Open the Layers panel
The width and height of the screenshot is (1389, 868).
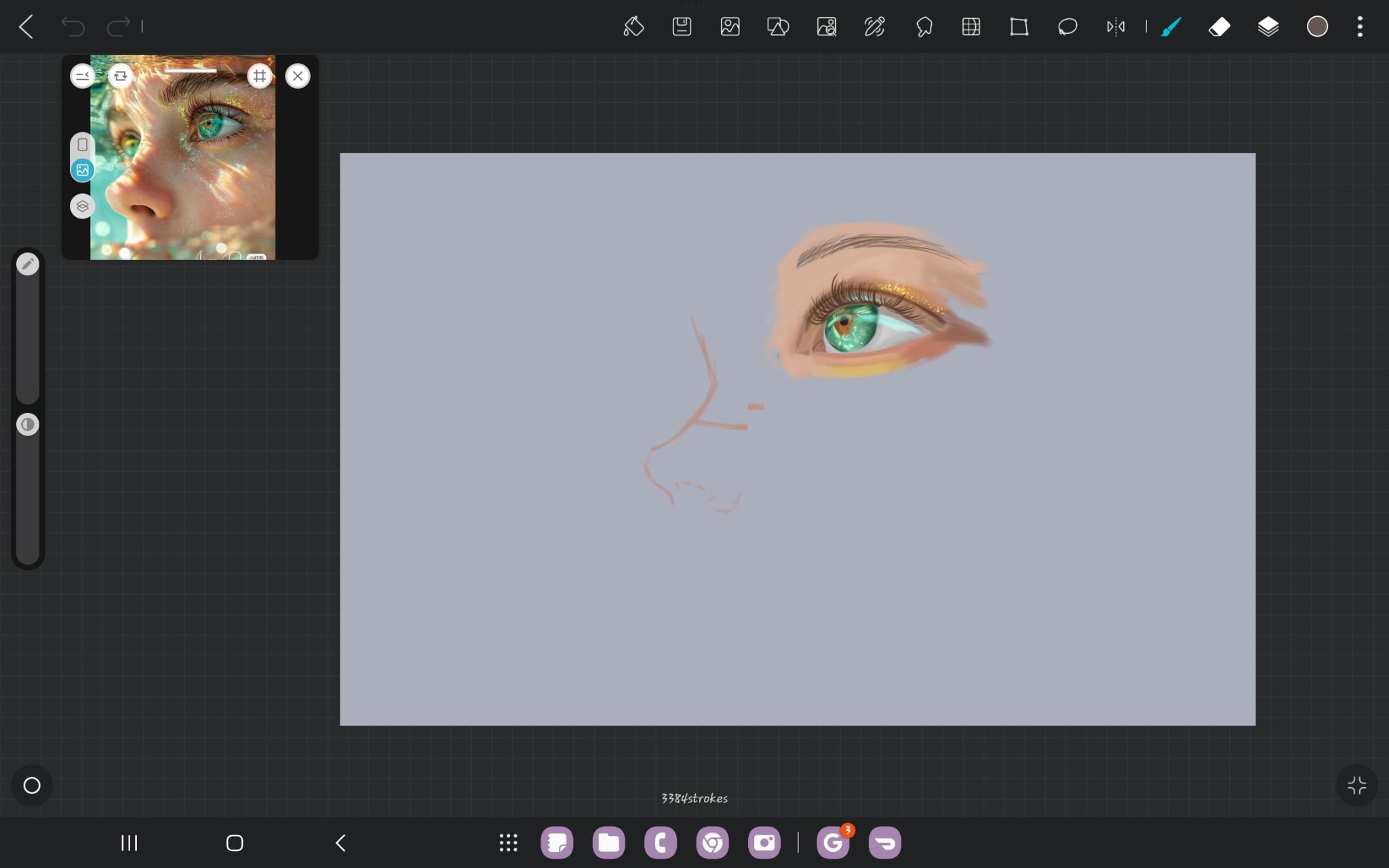coord(1269,26)
